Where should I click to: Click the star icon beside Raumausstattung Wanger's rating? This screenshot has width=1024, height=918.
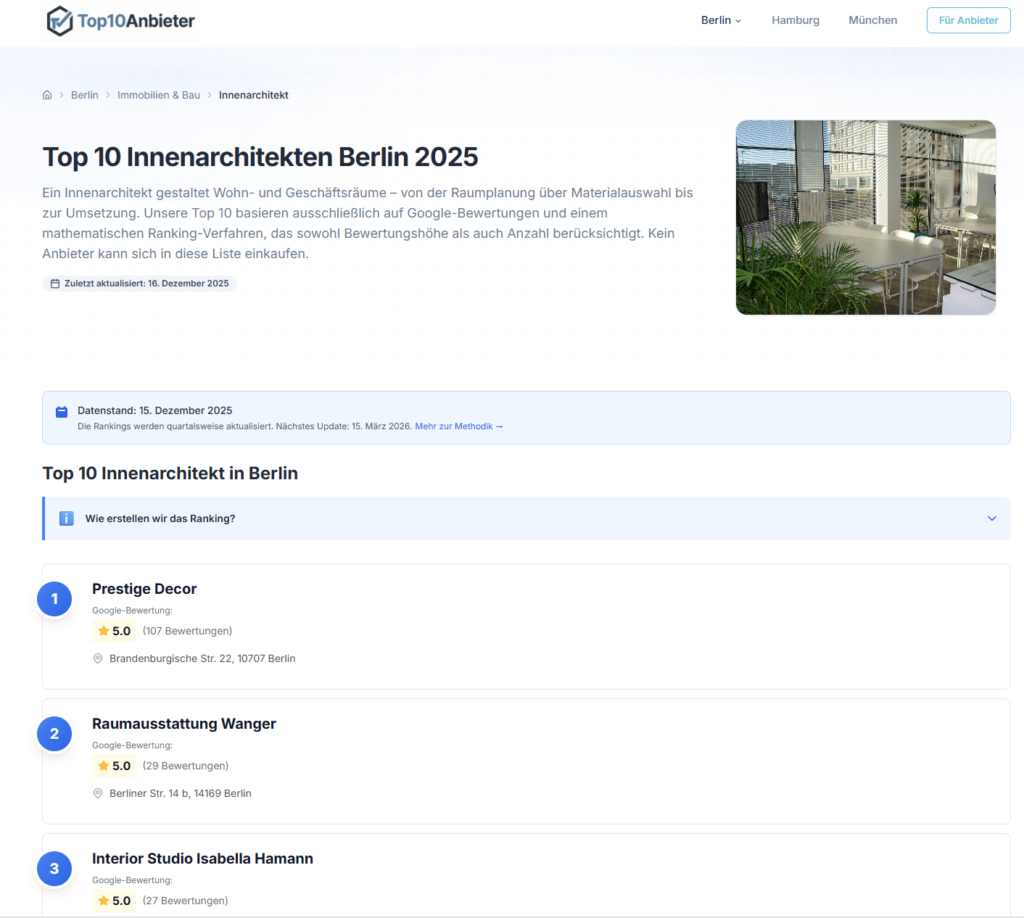coord(102,766)
